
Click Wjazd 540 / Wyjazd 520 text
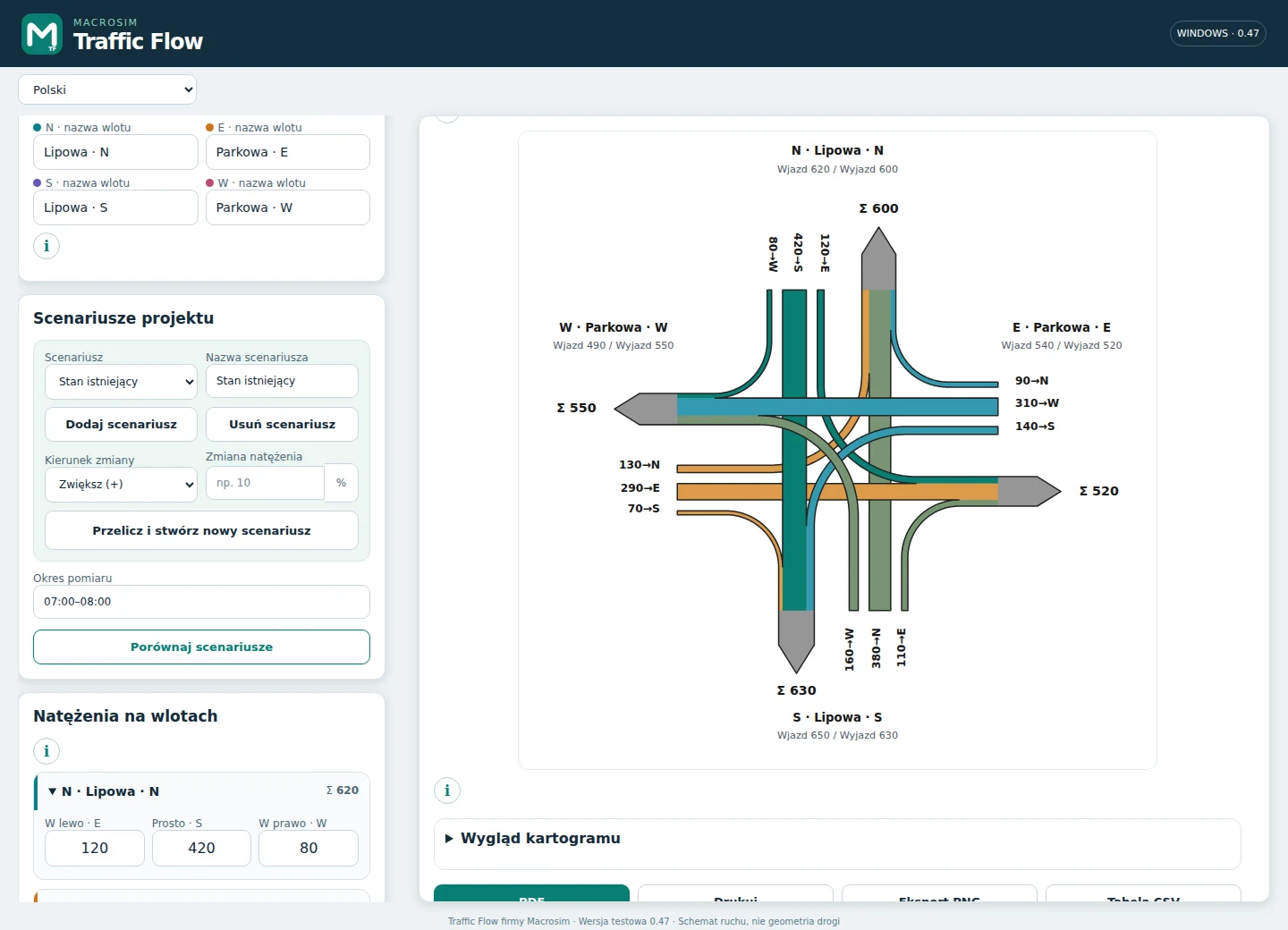(1062, 345)
